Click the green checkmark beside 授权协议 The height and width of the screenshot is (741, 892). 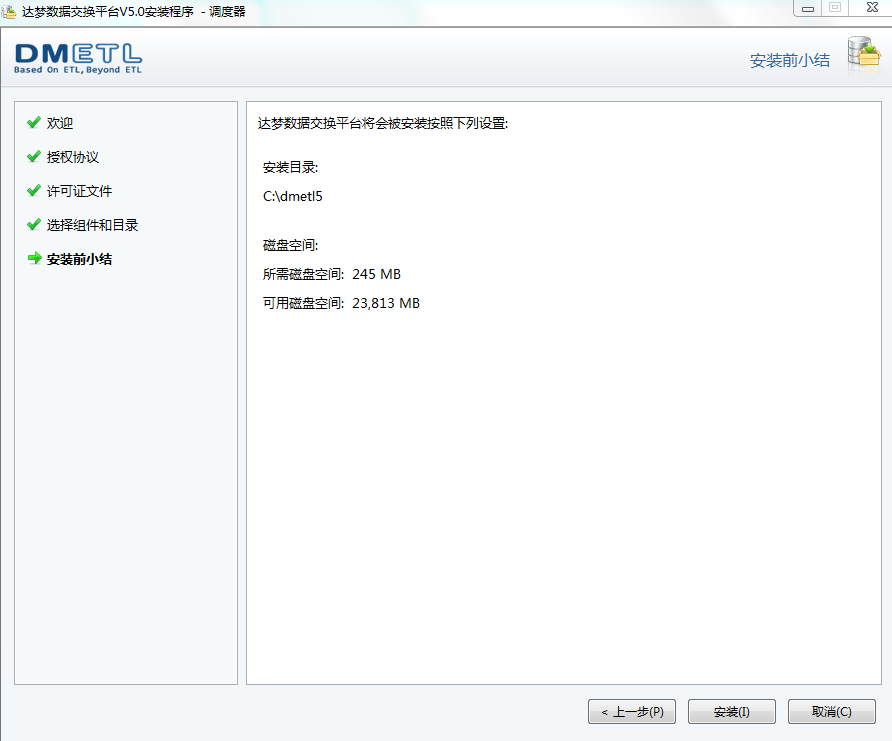coord(34,157)
